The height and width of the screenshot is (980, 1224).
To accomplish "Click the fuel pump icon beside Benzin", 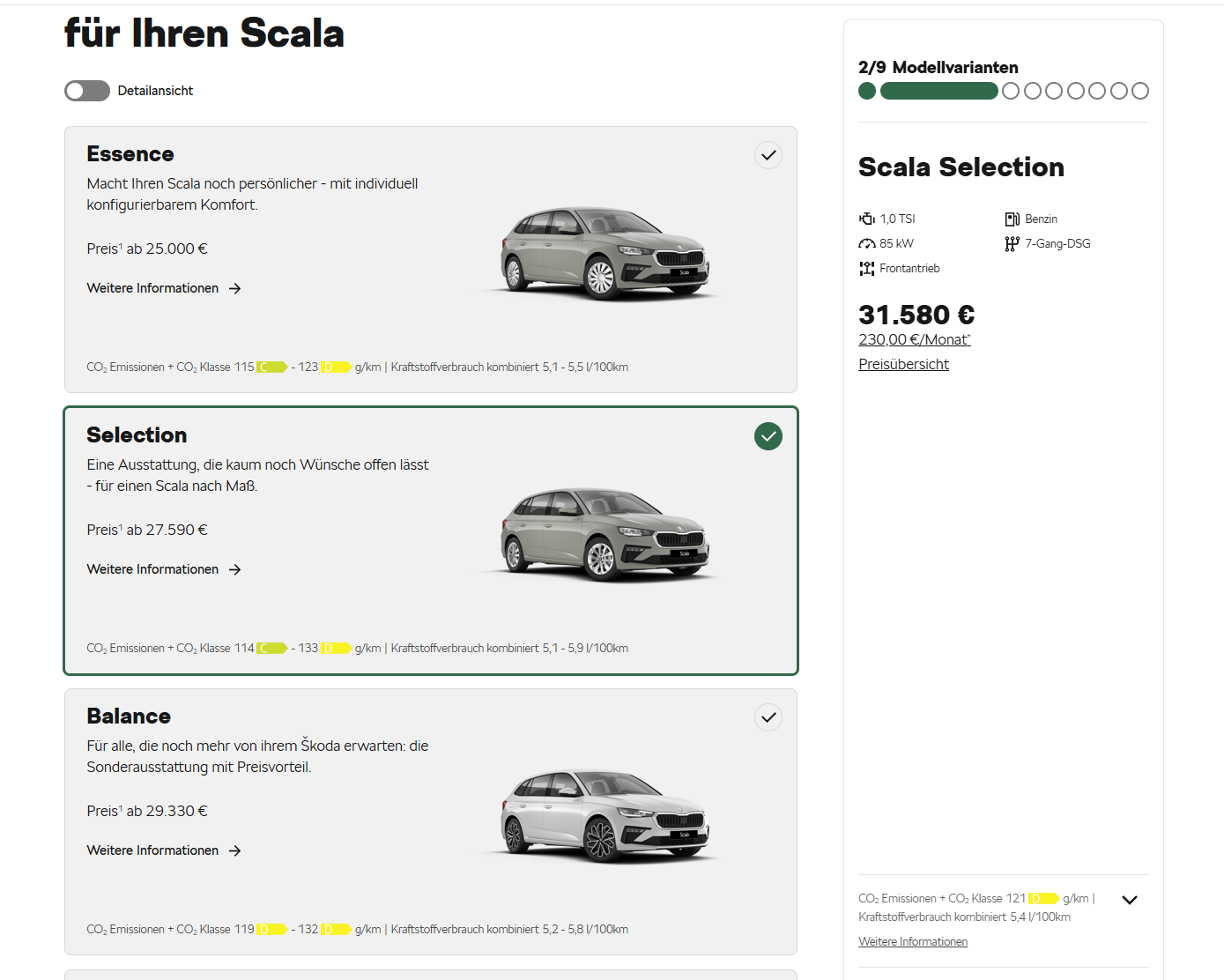I will [1012, 219].
